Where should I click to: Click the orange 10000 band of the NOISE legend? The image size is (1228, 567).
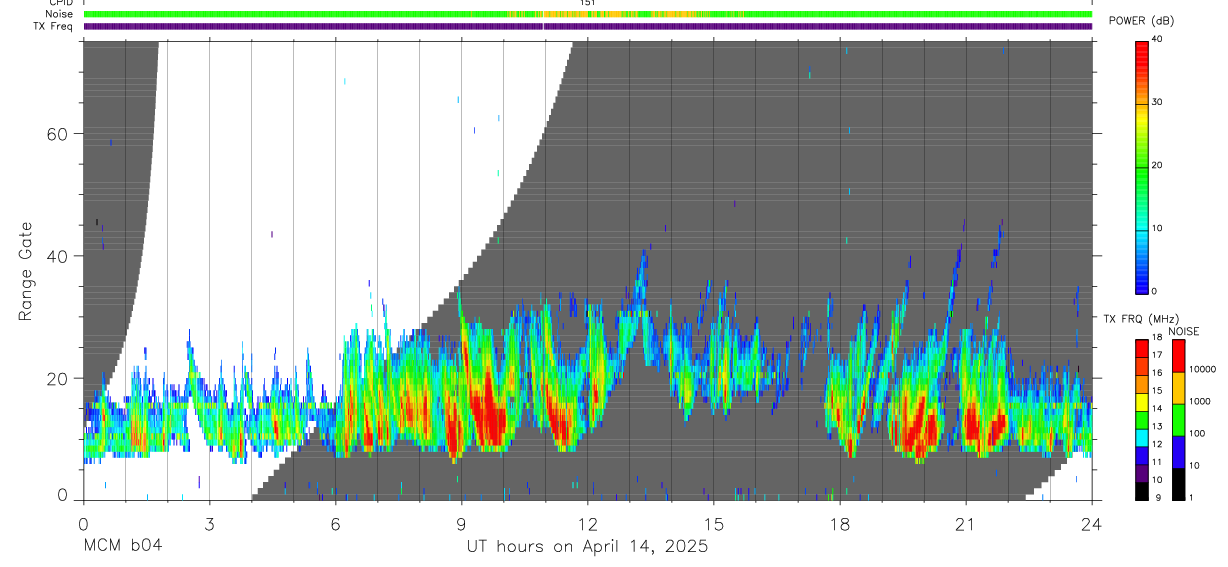1178,388
